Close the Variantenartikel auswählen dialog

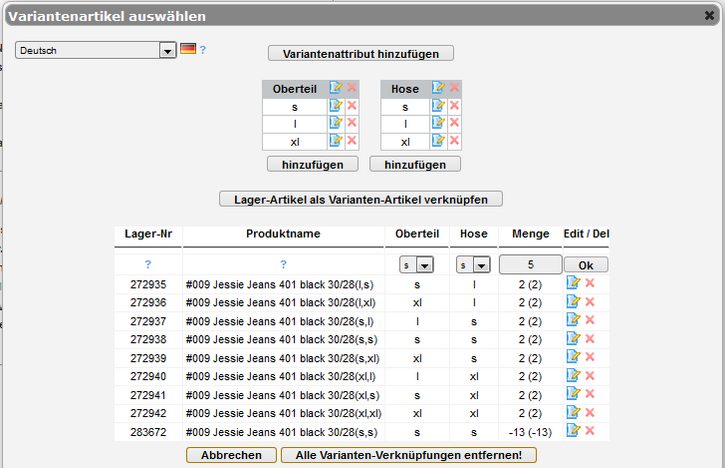(709, 16)
